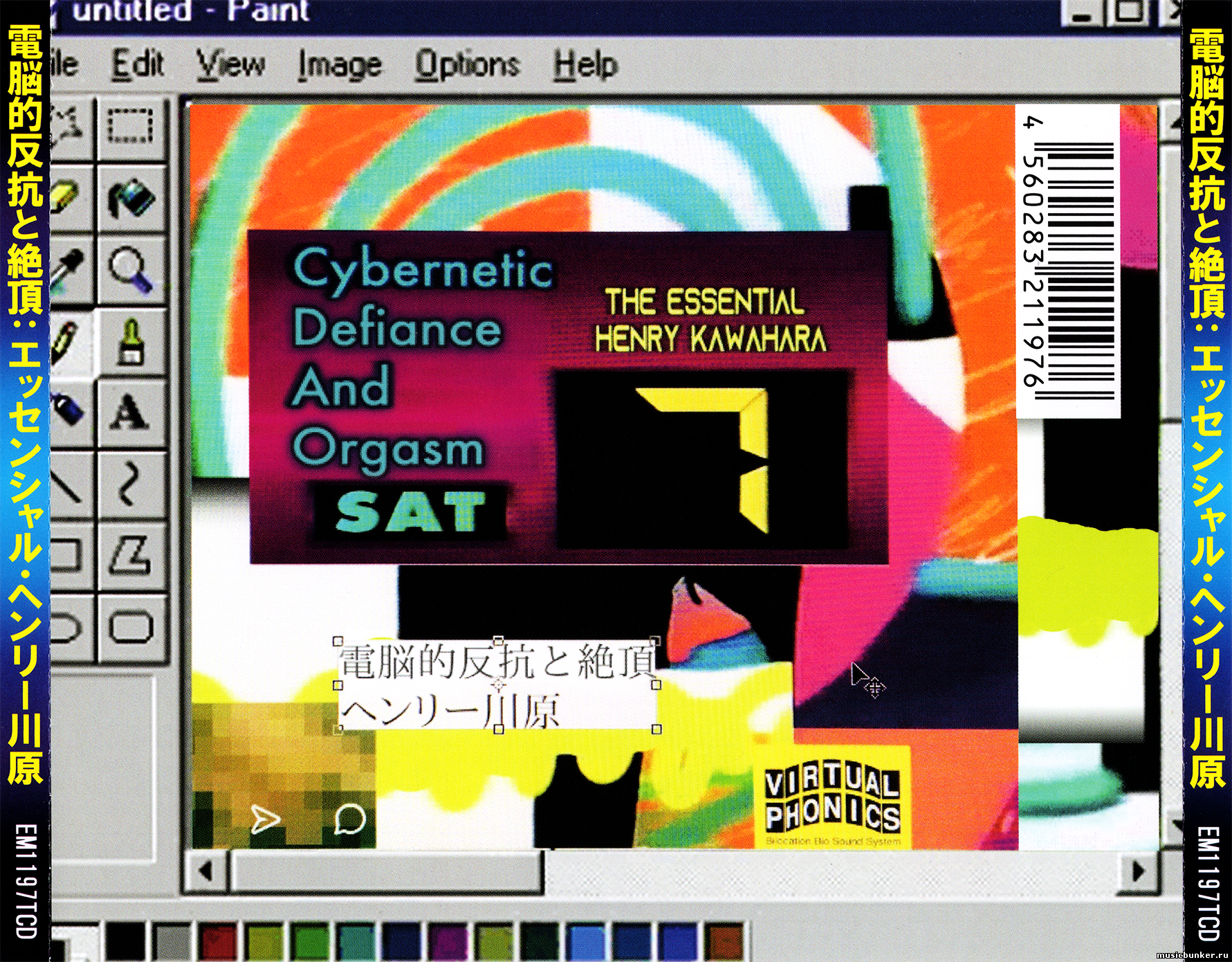Select the Text tool letter A
Screen dimensions: 1232x962
tap(131, 412)
